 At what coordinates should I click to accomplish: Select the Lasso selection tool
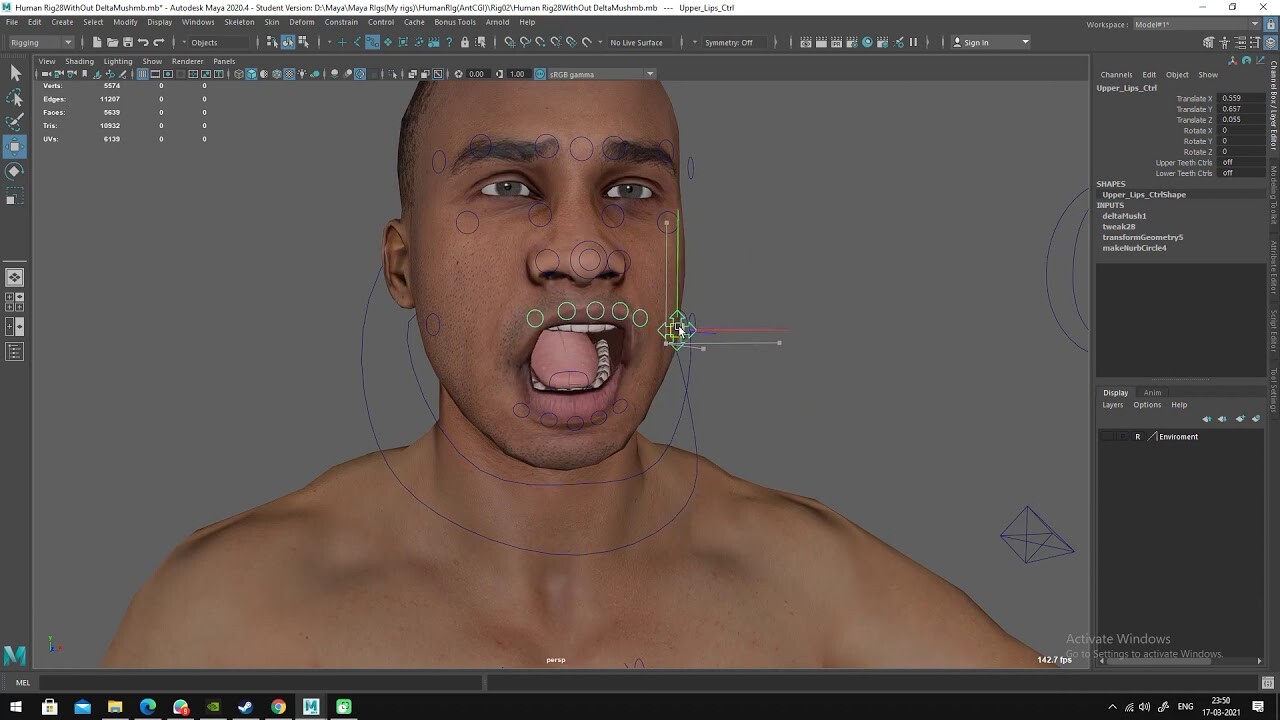(15, 98)
